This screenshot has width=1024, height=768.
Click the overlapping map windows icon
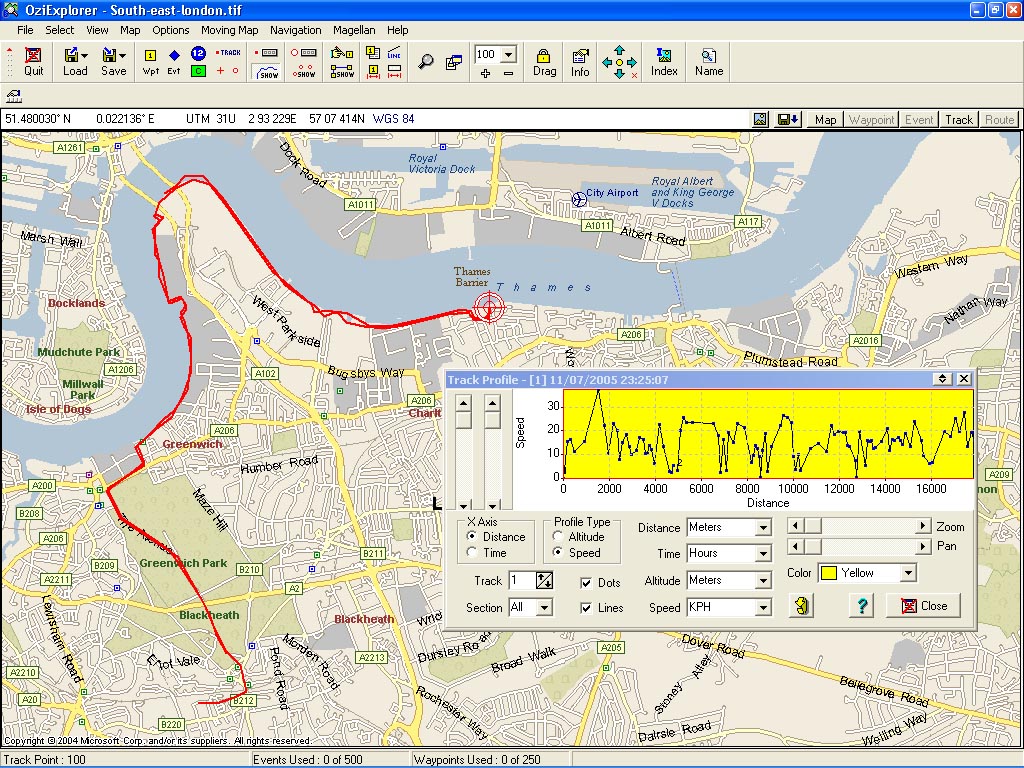(454, 62)
